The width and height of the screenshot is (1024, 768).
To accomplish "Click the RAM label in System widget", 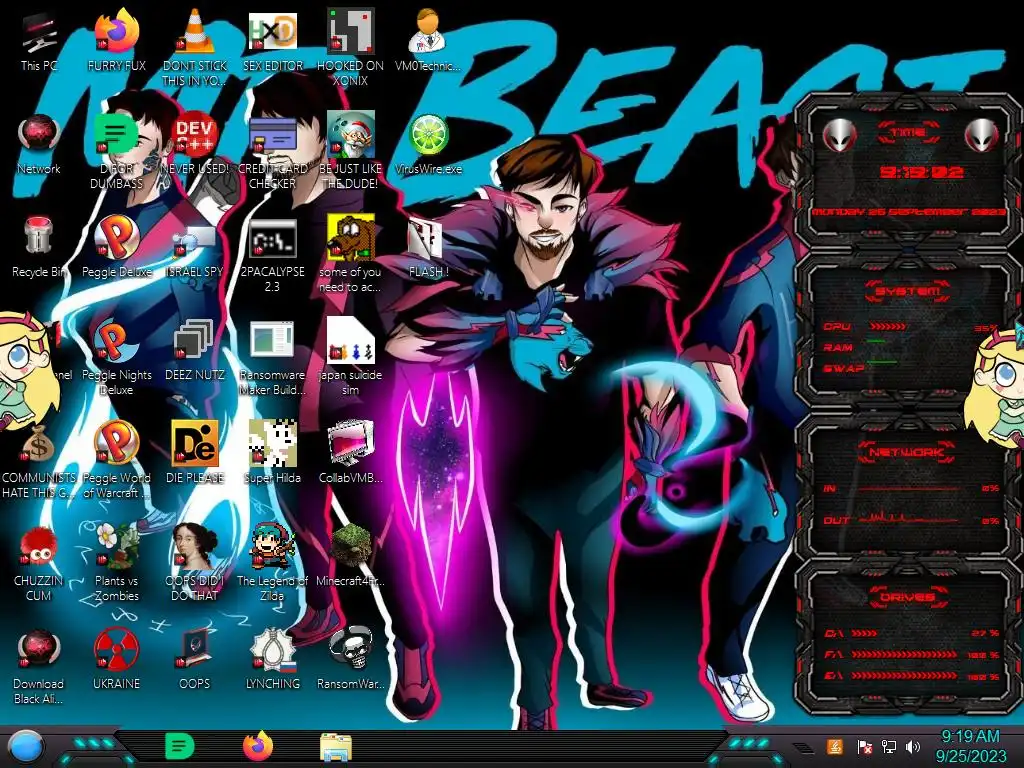I will pyautogui.click(x=838, y=347).
